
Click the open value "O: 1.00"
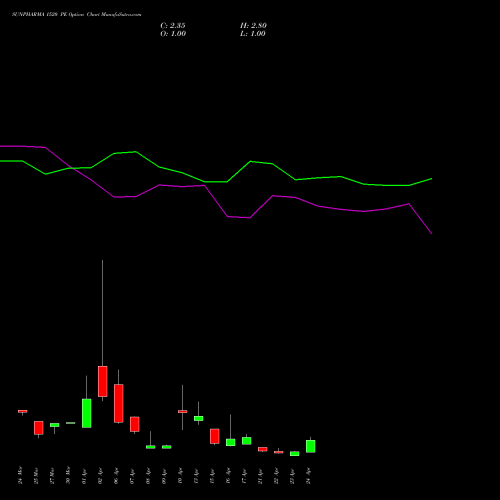pos(173,34)
